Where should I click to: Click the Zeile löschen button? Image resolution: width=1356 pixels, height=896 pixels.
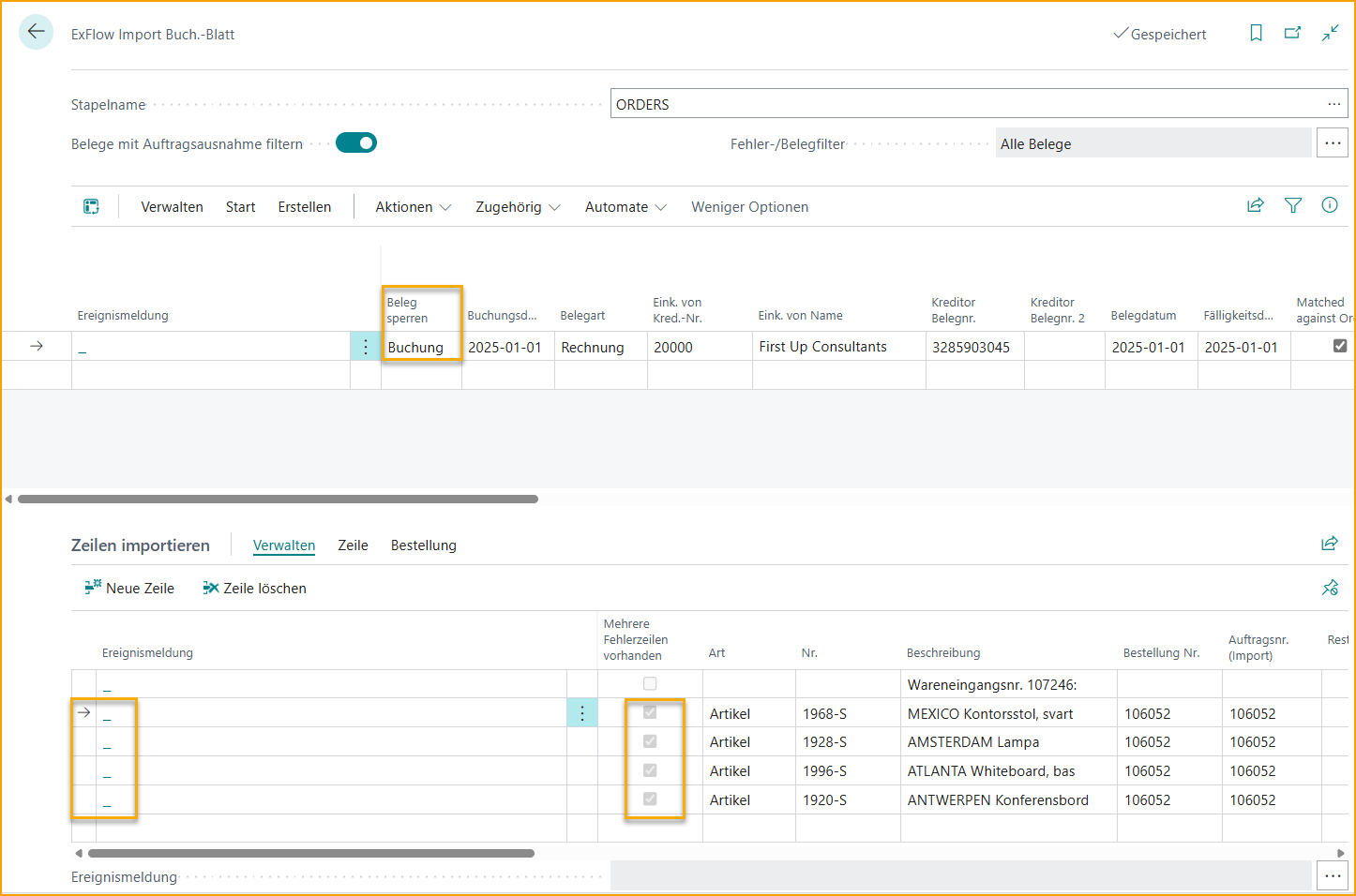[255, 589]
